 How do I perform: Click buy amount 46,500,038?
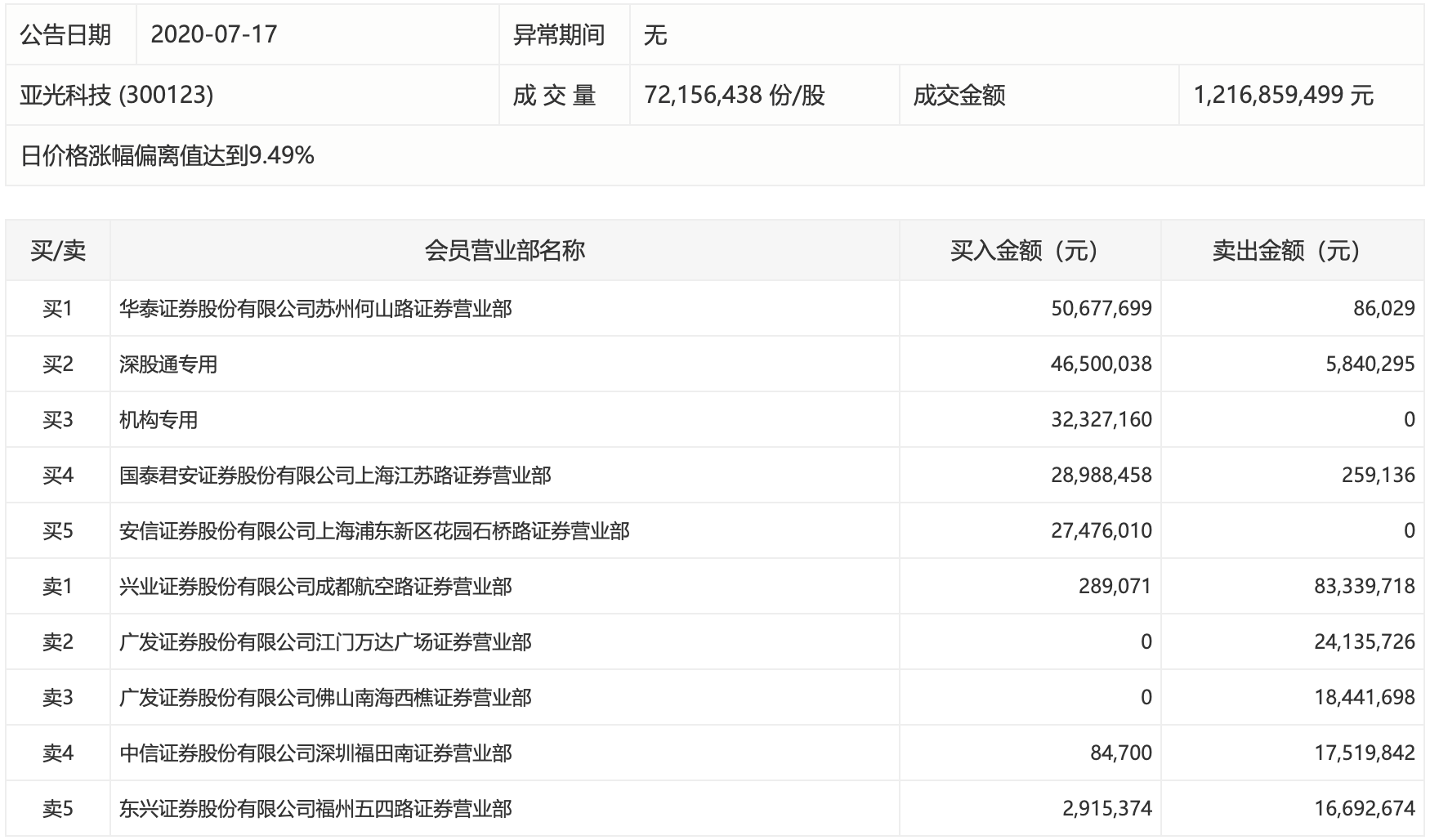click(x=1102, y=364)
